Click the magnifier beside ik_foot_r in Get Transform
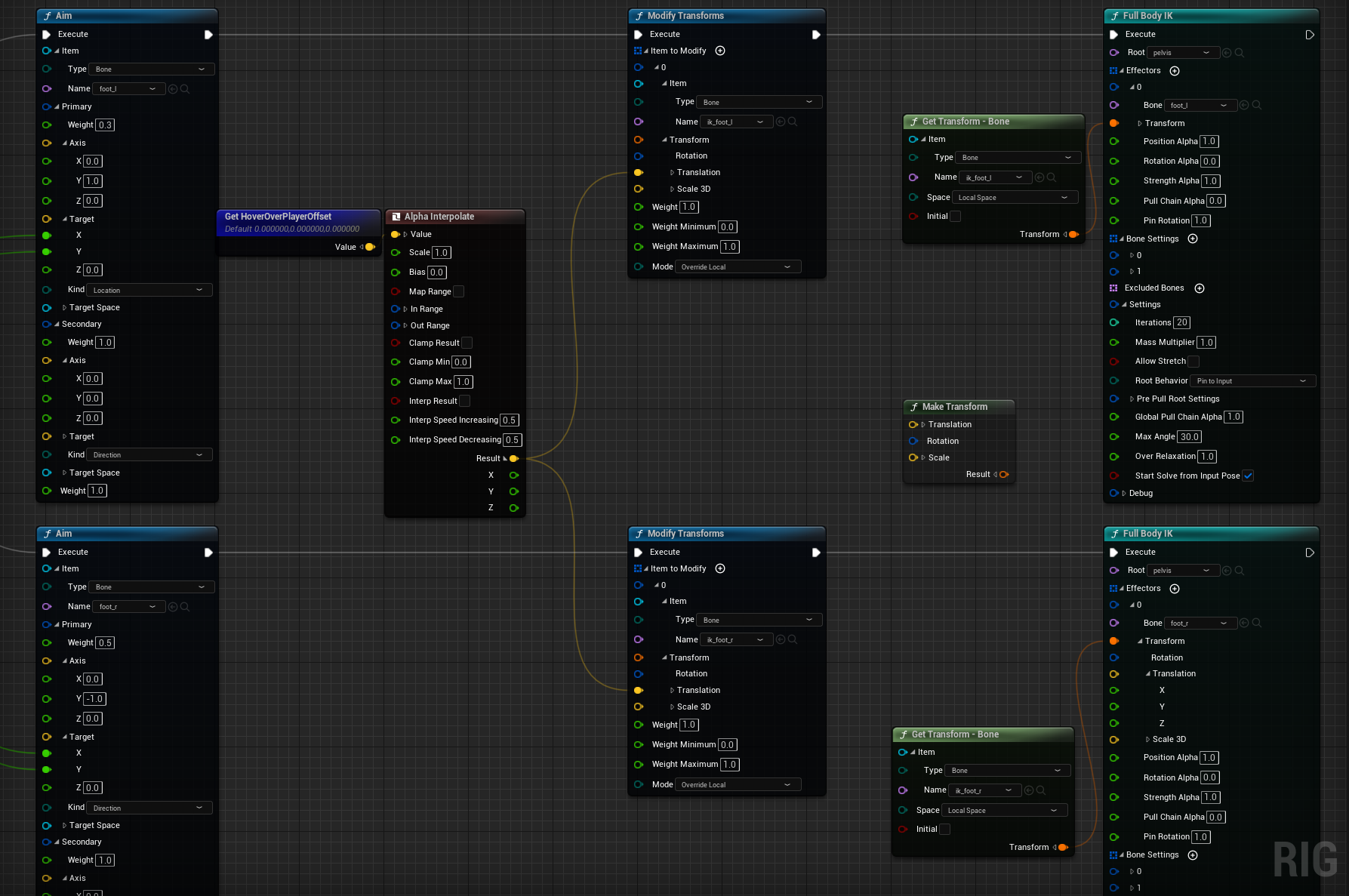The height and width of the screenshot is (896, 1349). (x=1039, y=790)
